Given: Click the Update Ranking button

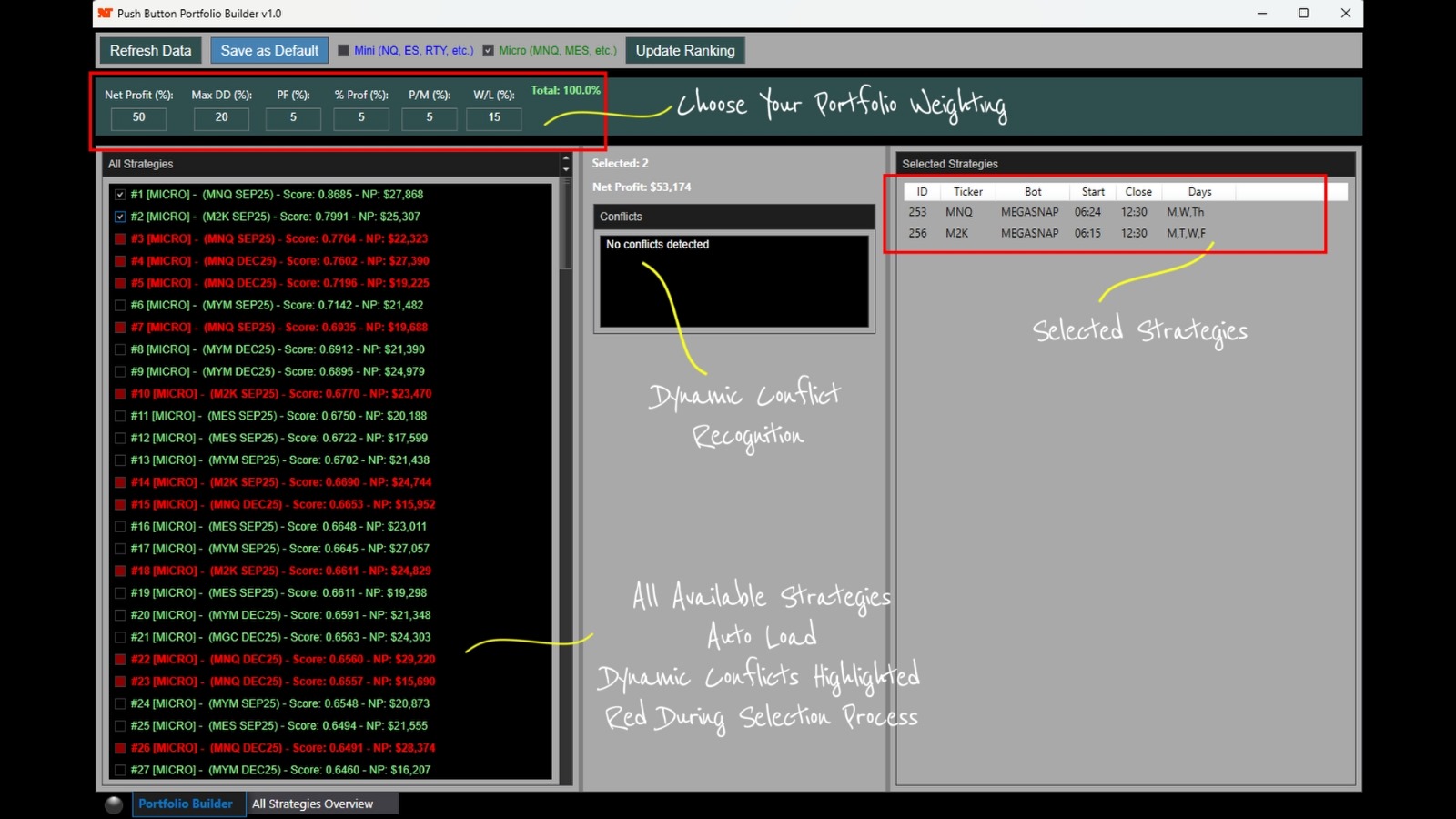Looking at the screenshot, I should click(684, 51).
